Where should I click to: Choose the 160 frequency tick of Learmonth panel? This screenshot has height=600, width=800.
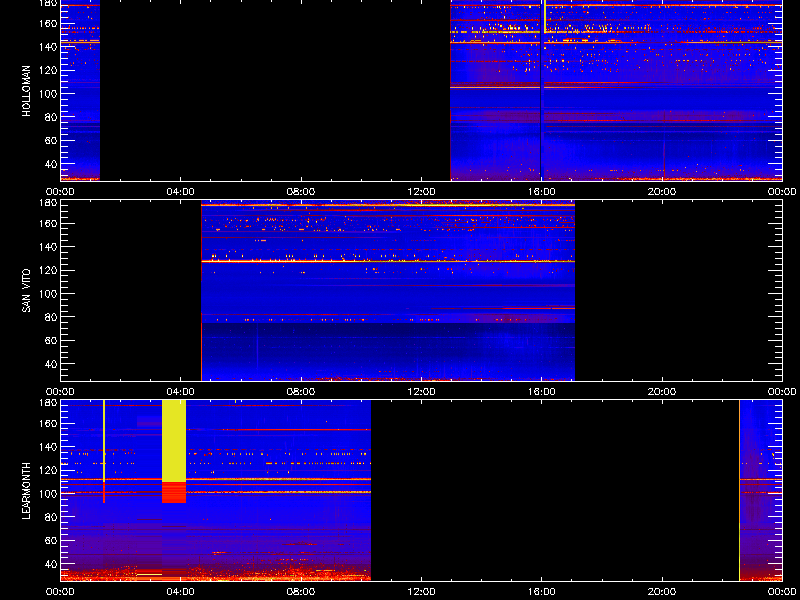(x=49, y=423)
